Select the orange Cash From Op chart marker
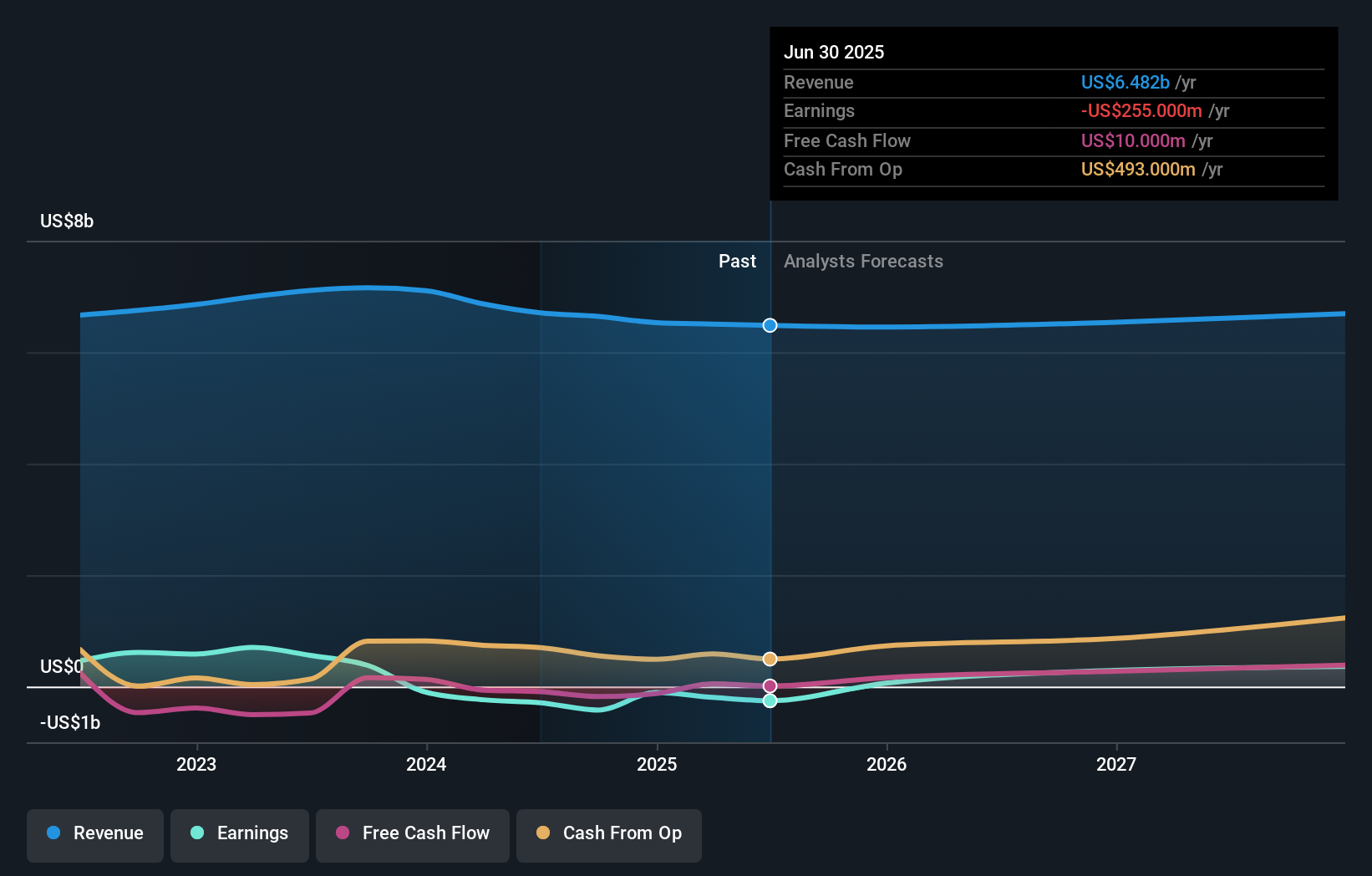This screenshot has height=876, width=1372. coord(769,659)
